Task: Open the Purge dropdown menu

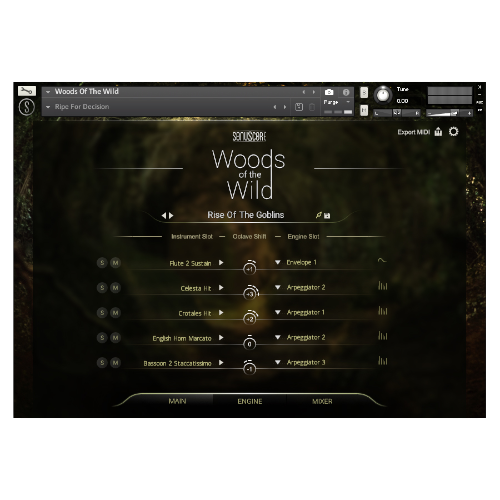Action: pos(348,102)
